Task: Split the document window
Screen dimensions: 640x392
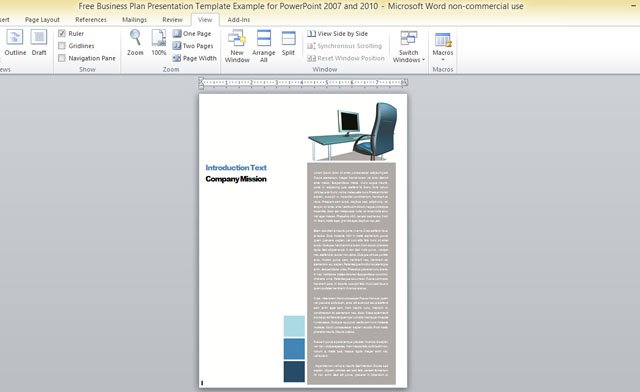Action: pos(288,42)
